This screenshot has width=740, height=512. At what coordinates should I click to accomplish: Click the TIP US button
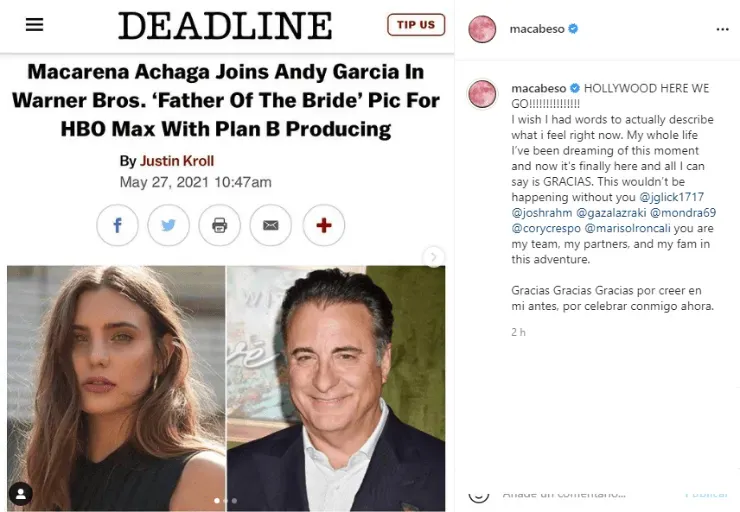pyautogui.click(x=415, y=24)
